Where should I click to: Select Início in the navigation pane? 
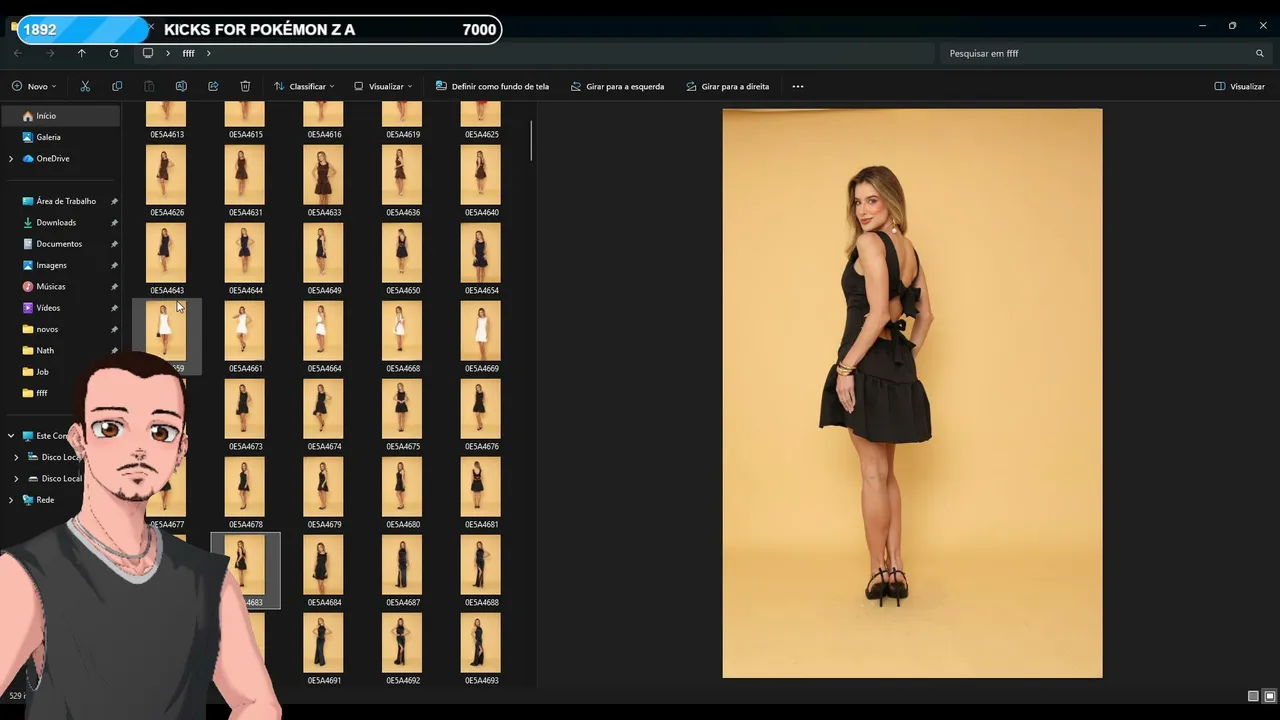(60, 116)
